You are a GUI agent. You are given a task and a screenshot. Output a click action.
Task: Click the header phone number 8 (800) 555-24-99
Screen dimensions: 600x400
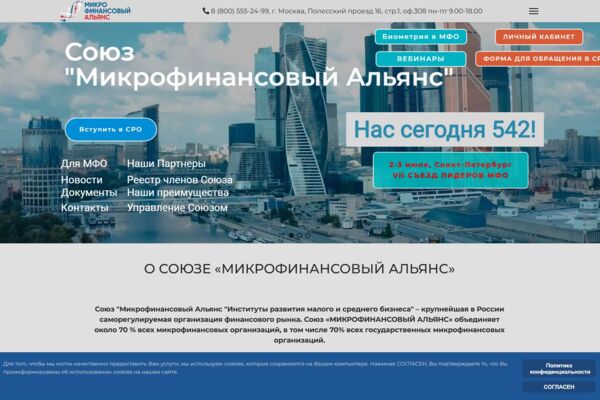[240, 11]
